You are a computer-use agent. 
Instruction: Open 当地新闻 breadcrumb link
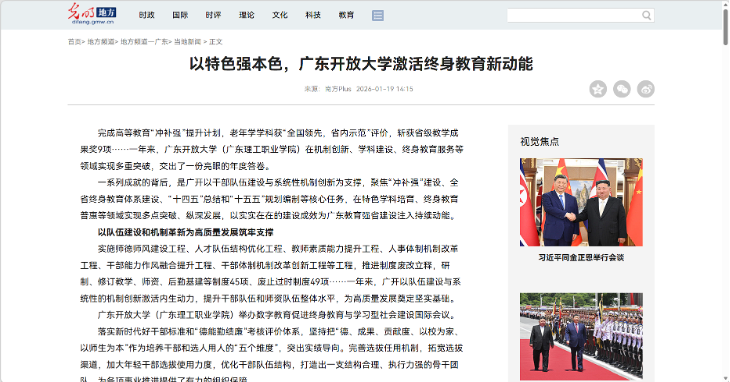pyautogui.click(x=187, y=42)
